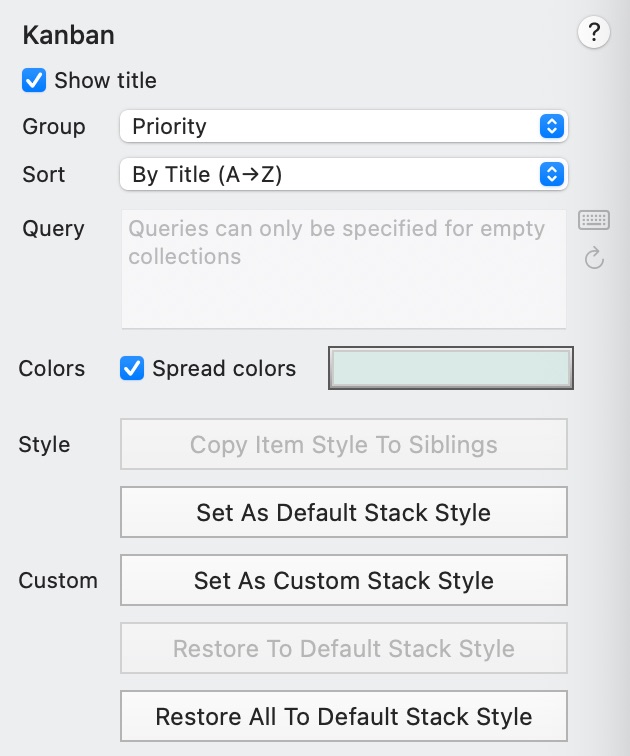Disable the Spread colors checkbox

click(132, 368)
